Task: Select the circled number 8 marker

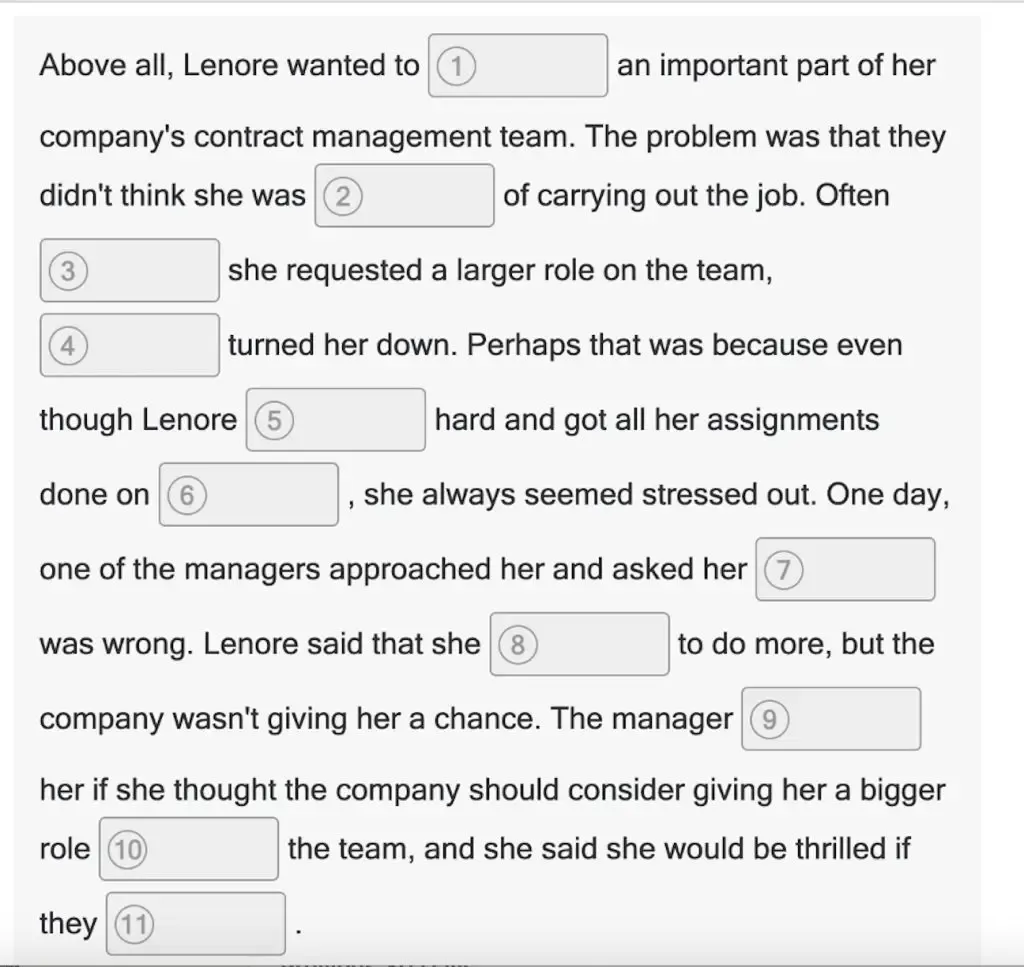Action: point(517,644)
